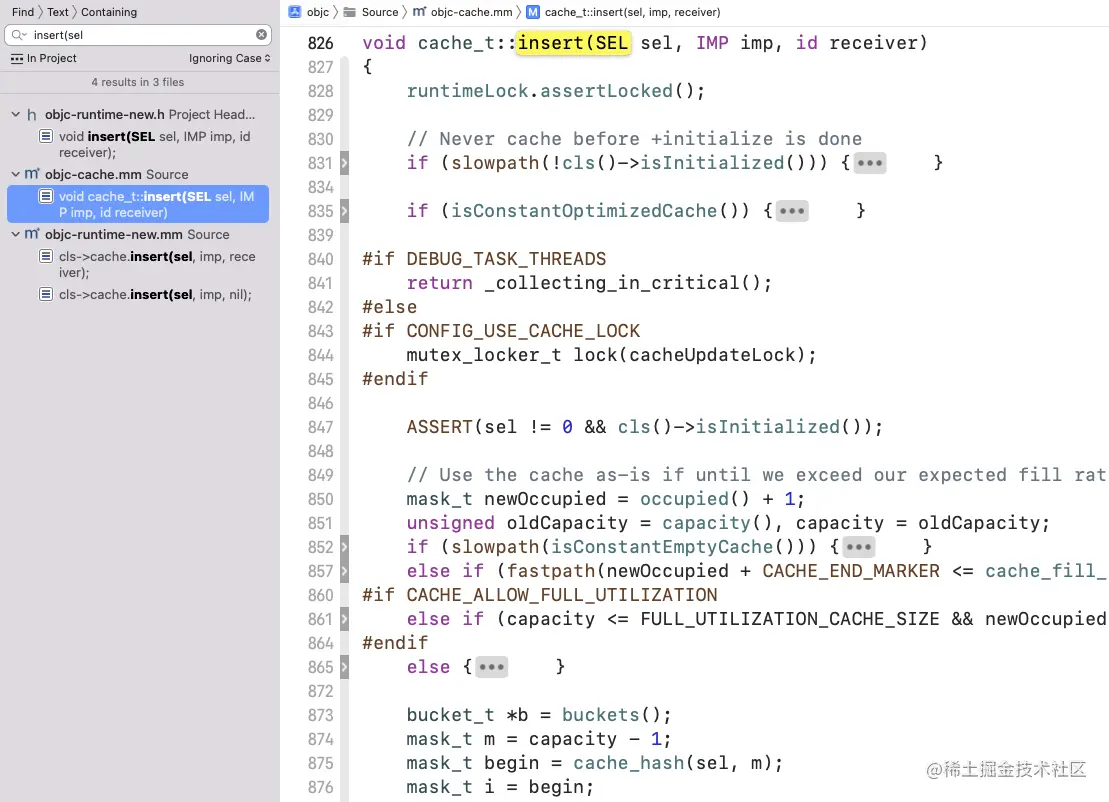Click document icon beside cache_t::insert result
Viewport: 1109px width, 802px height.
pos(46,196)
